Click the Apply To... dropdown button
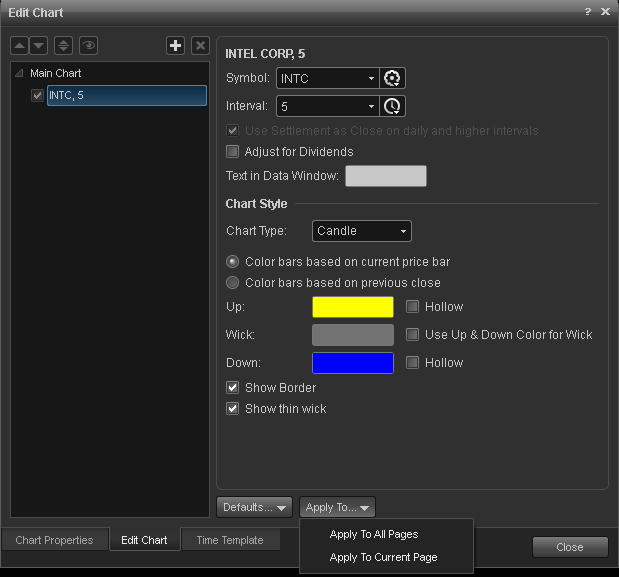The width and height of the screenshot is (619, 577). (338, 507)
